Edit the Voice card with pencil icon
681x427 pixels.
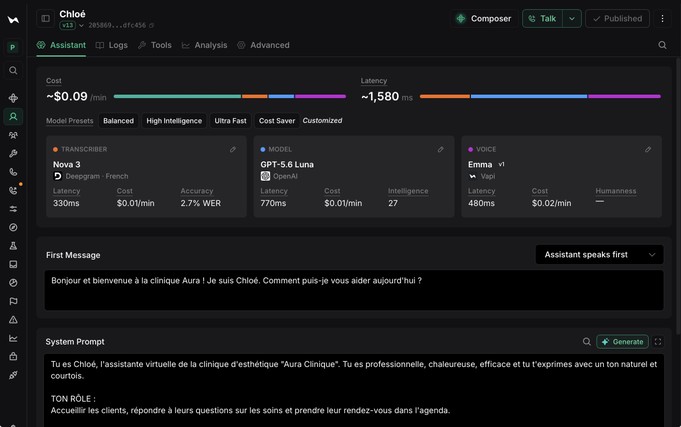(x=648, y=149)
